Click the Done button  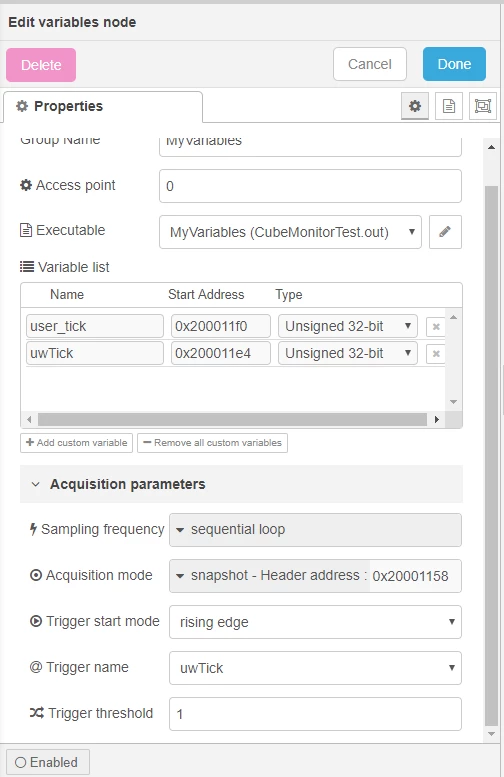pyautogui.click(x=454, y=64)
